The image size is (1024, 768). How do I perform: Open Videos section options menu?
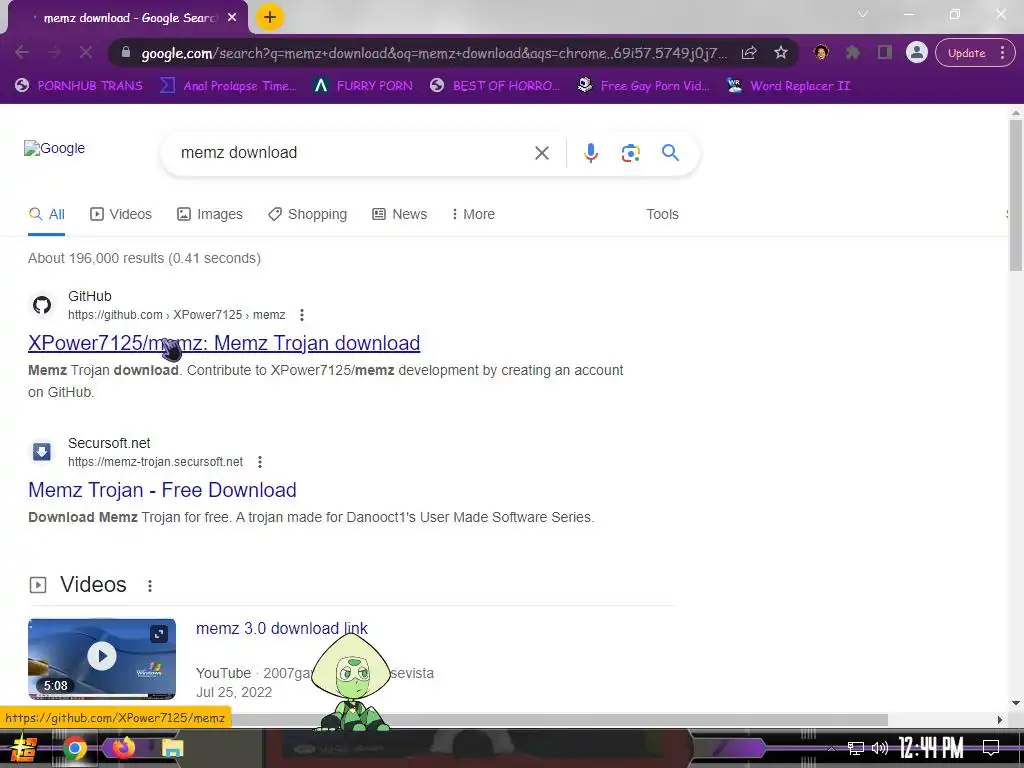click(x=150, y=586)
